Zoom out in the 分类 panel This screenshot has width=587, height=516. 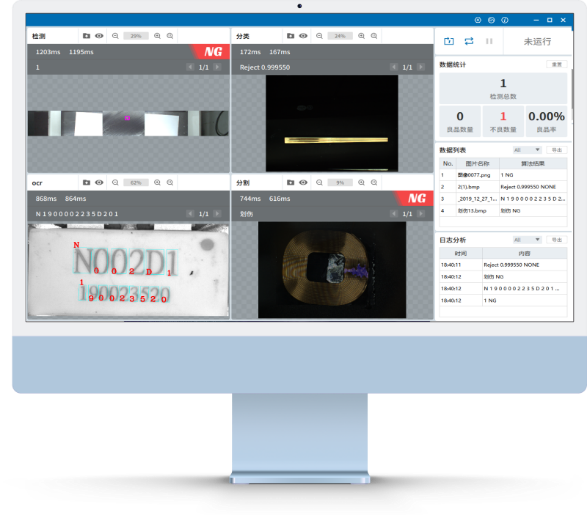click(319, 36)
